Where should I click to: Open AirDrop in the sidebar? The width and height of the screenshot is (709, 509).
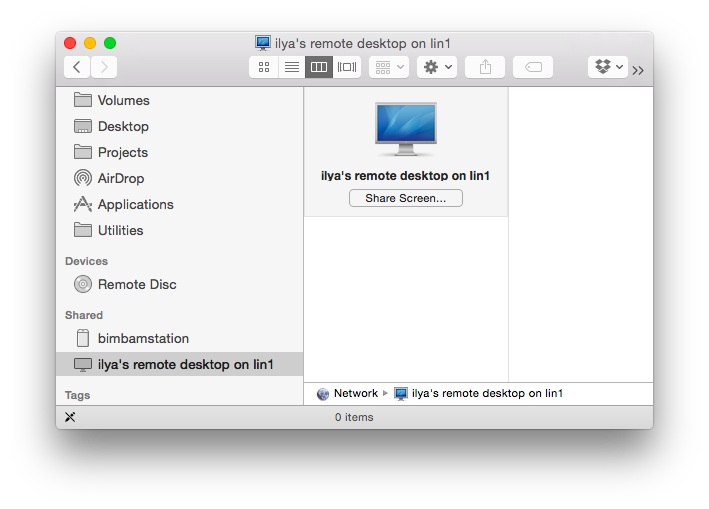179,178
